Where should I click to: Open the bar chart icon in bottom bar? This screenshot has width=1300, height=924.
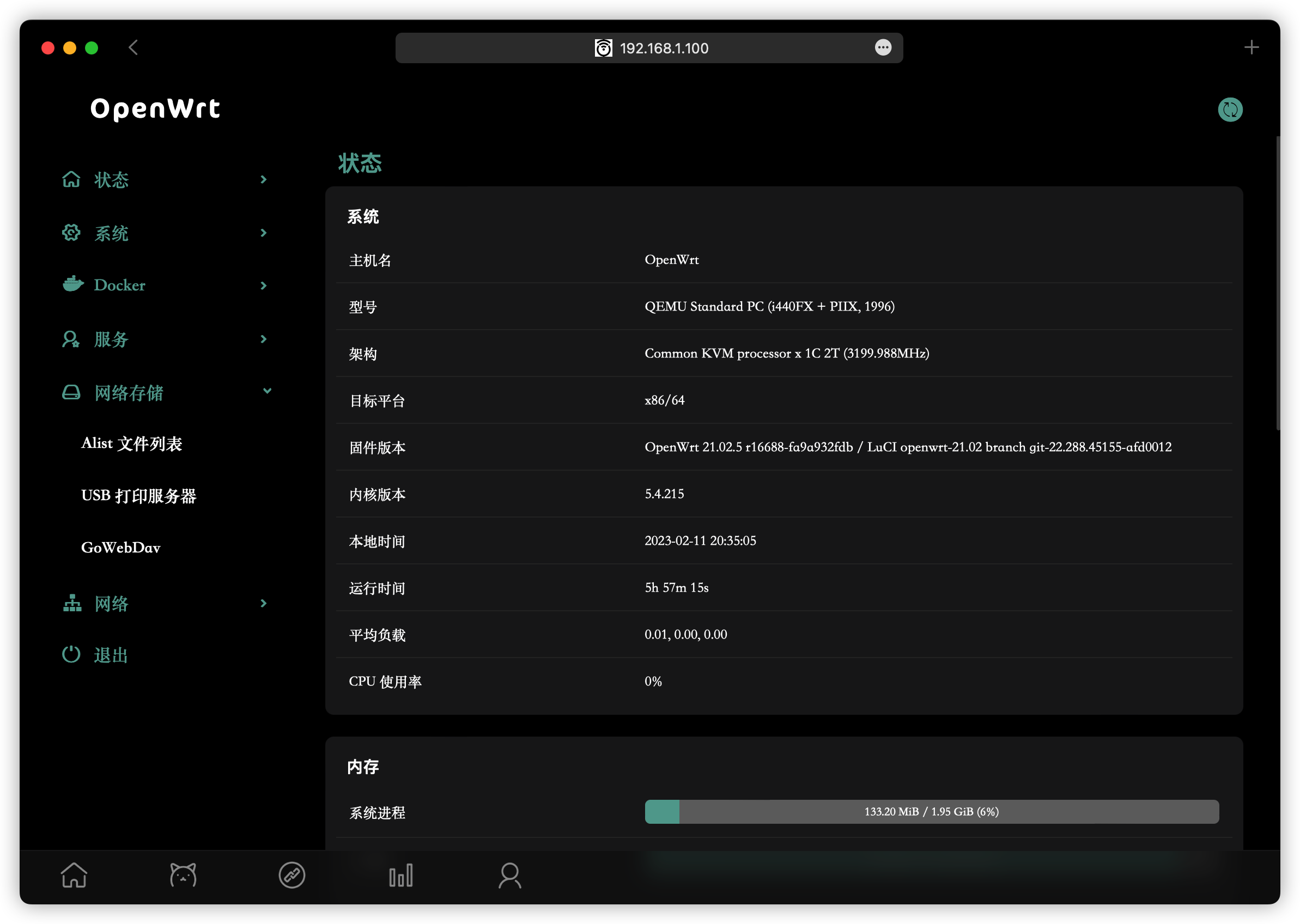pyautogui.click(x=400, y=875)
